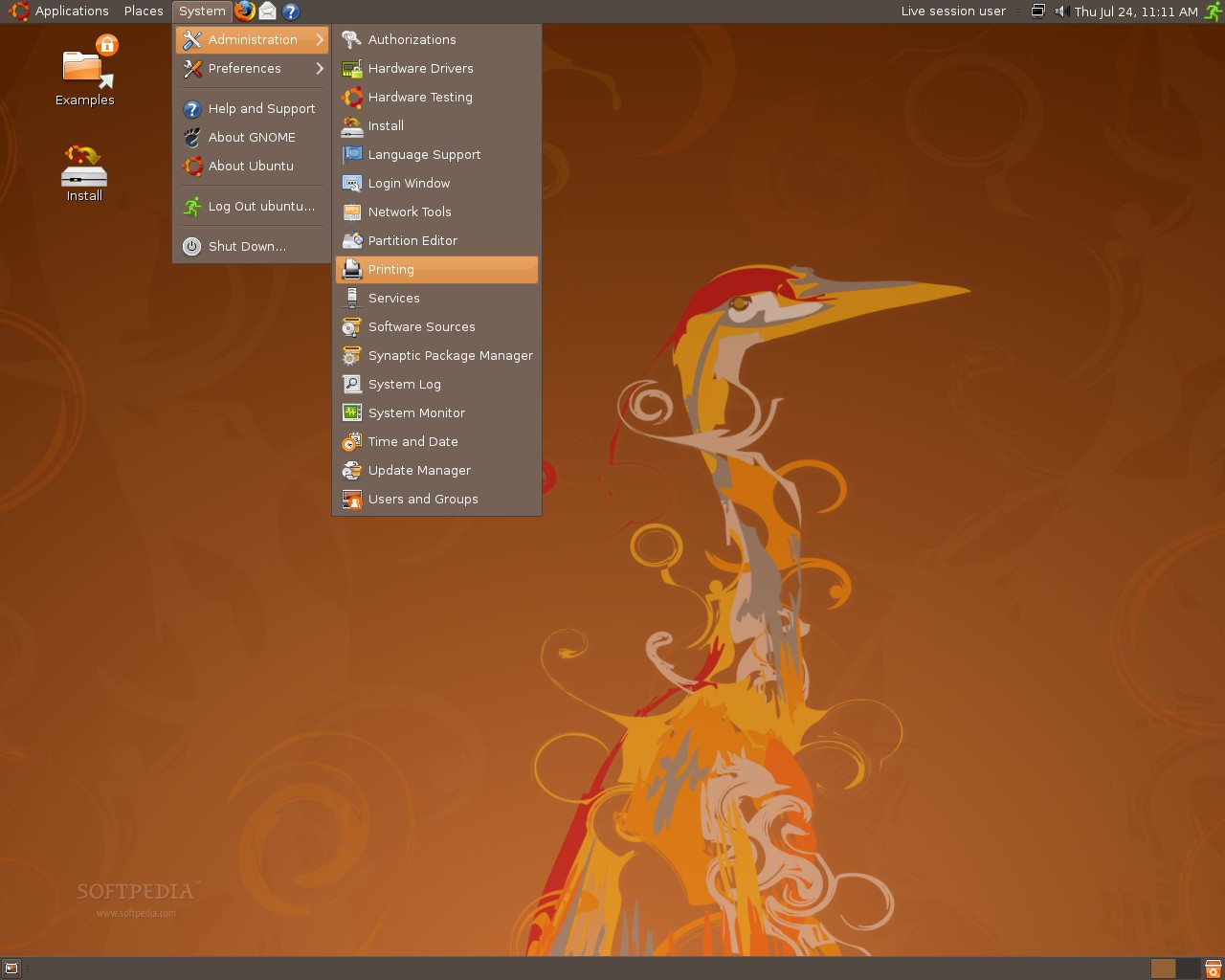Click the network connection icon in panel

[1037, 11]
